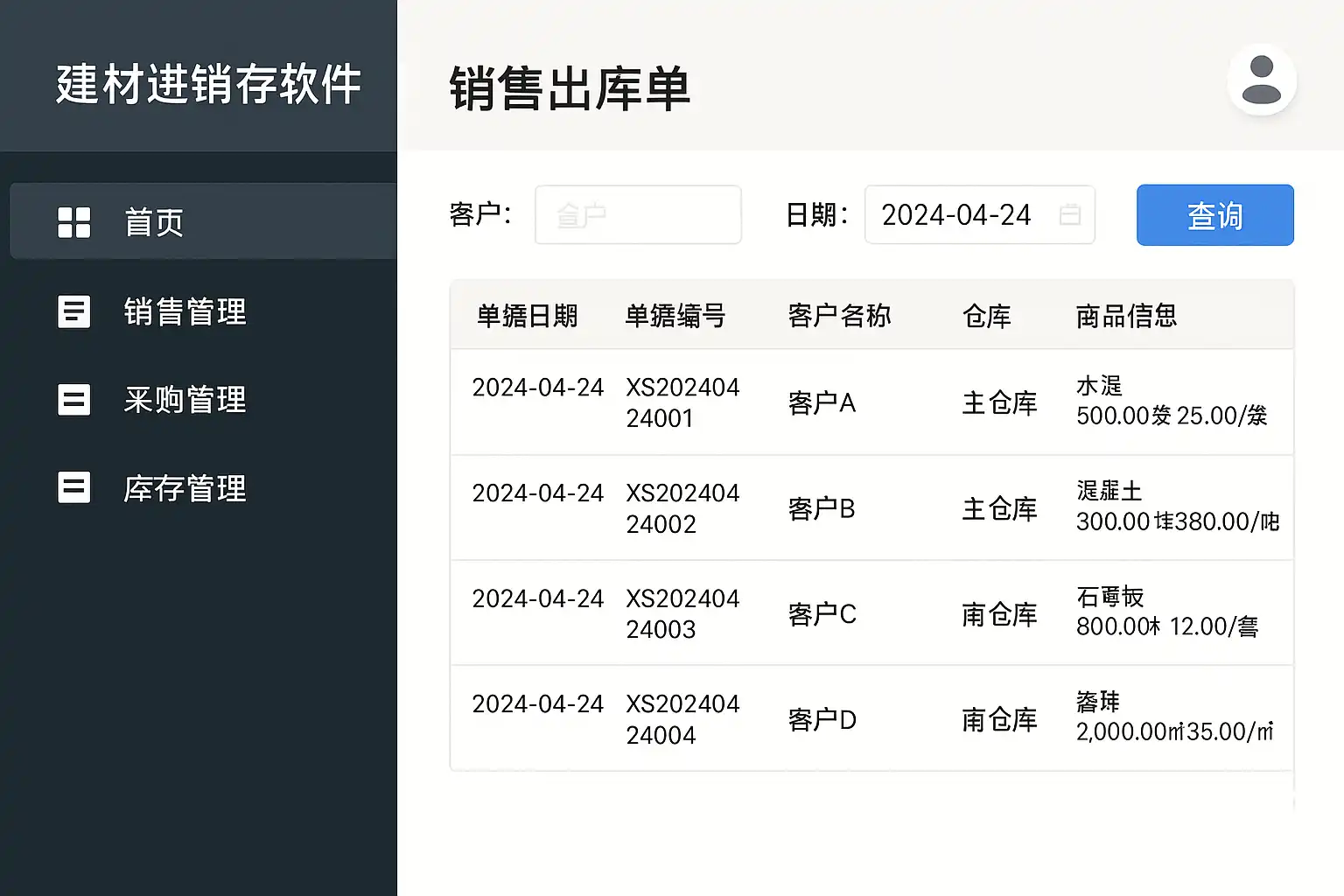1344x896 pixels.
Task: Open the user avatar profile icon
Action: (1262, 80)
